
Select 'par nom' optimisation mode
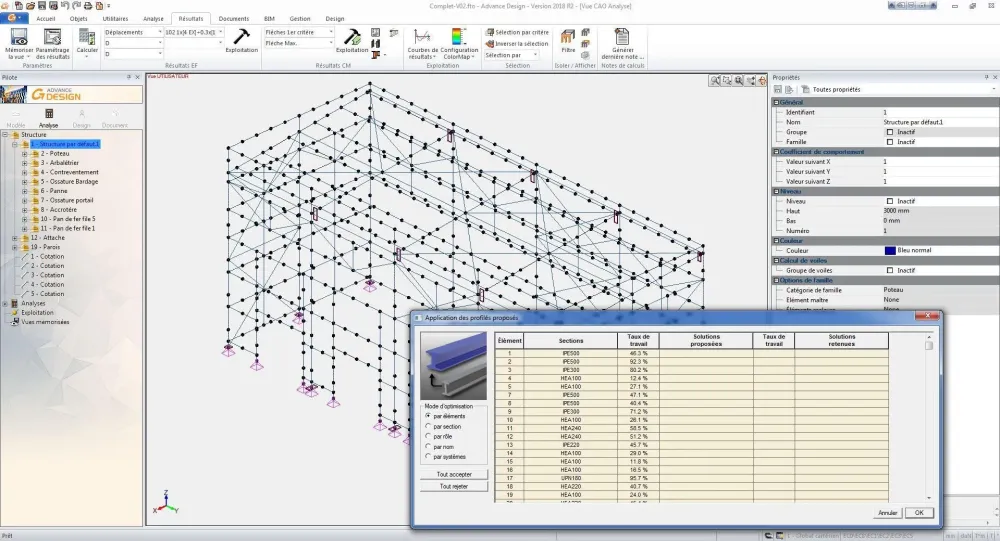pos(428,447)
